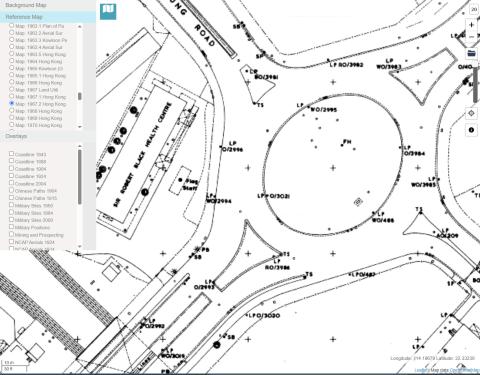Click the 'O/3021' lamp post label

coord(279,196)
